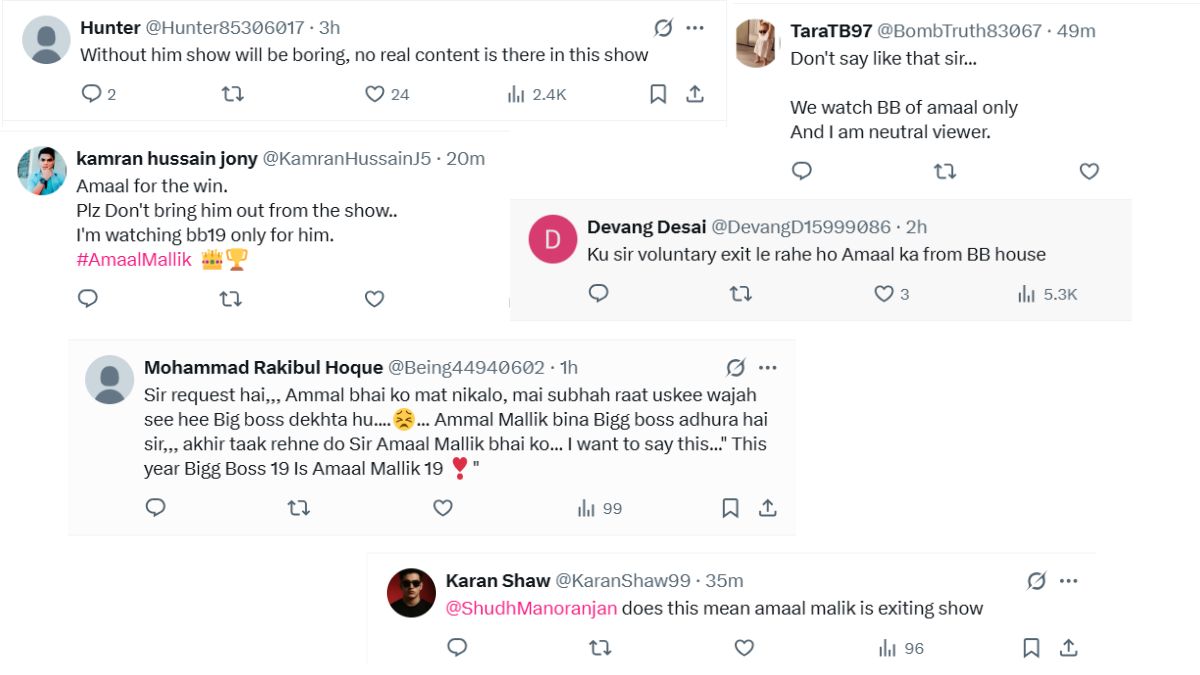Viewport: 1200px width, 675px height.
Task: Share Hunter's tweet
Action: click(x=695, y=94)
